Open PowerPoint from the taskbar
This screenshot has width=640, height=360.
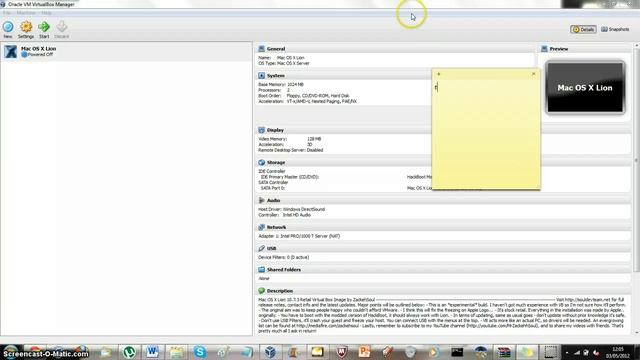pos(364,351)
